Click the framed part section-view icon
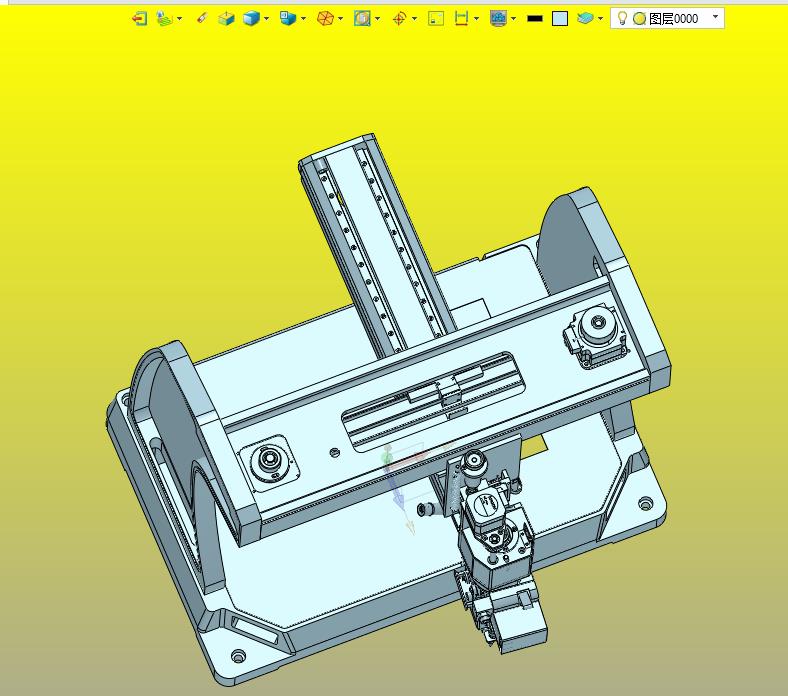Image resolution: width=788 pixels, height=696 pixels. pos(362,19)
